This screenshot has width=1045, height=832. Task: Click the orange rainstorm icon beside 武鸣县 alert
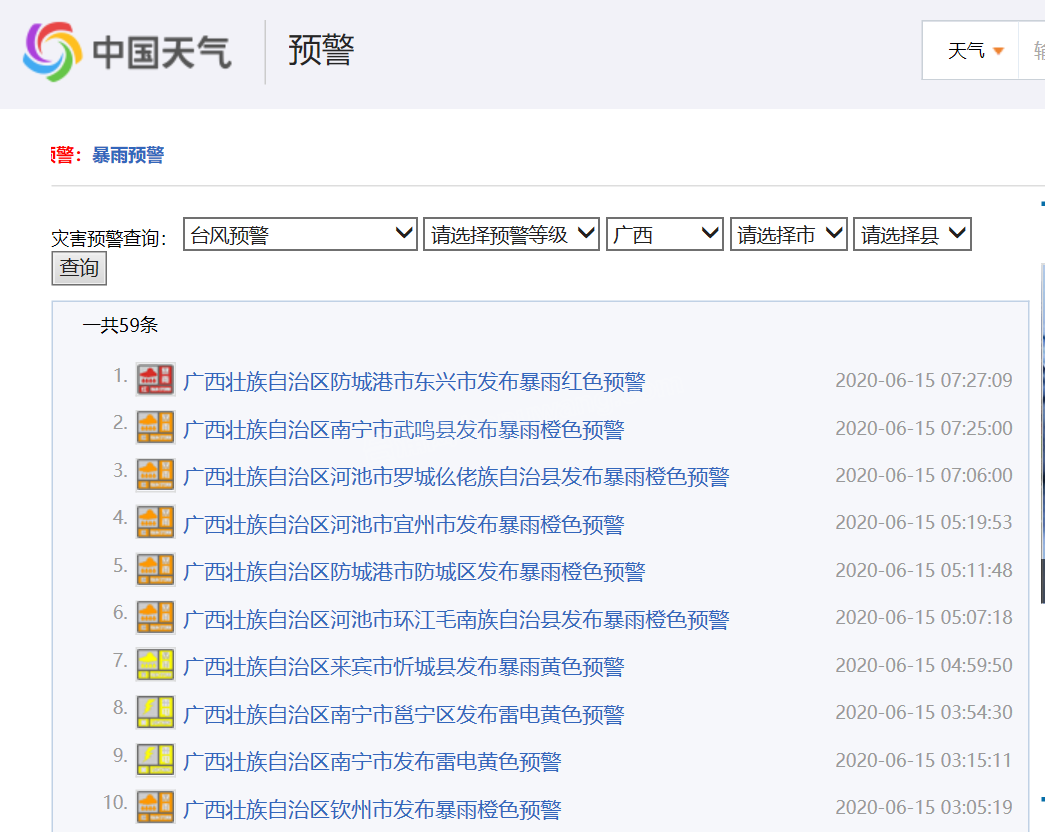pos(155,428)
